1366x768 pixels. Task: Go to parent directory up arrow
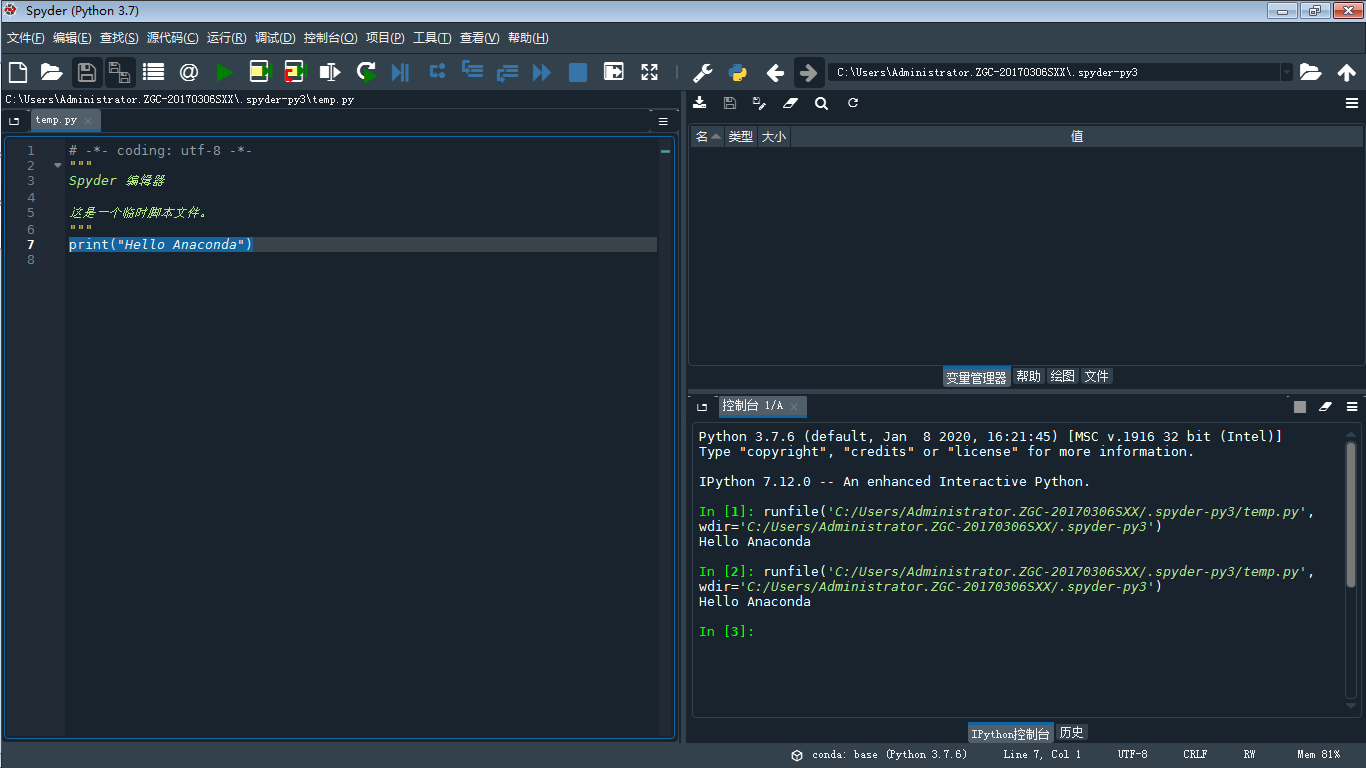(x=1346, y=72)
